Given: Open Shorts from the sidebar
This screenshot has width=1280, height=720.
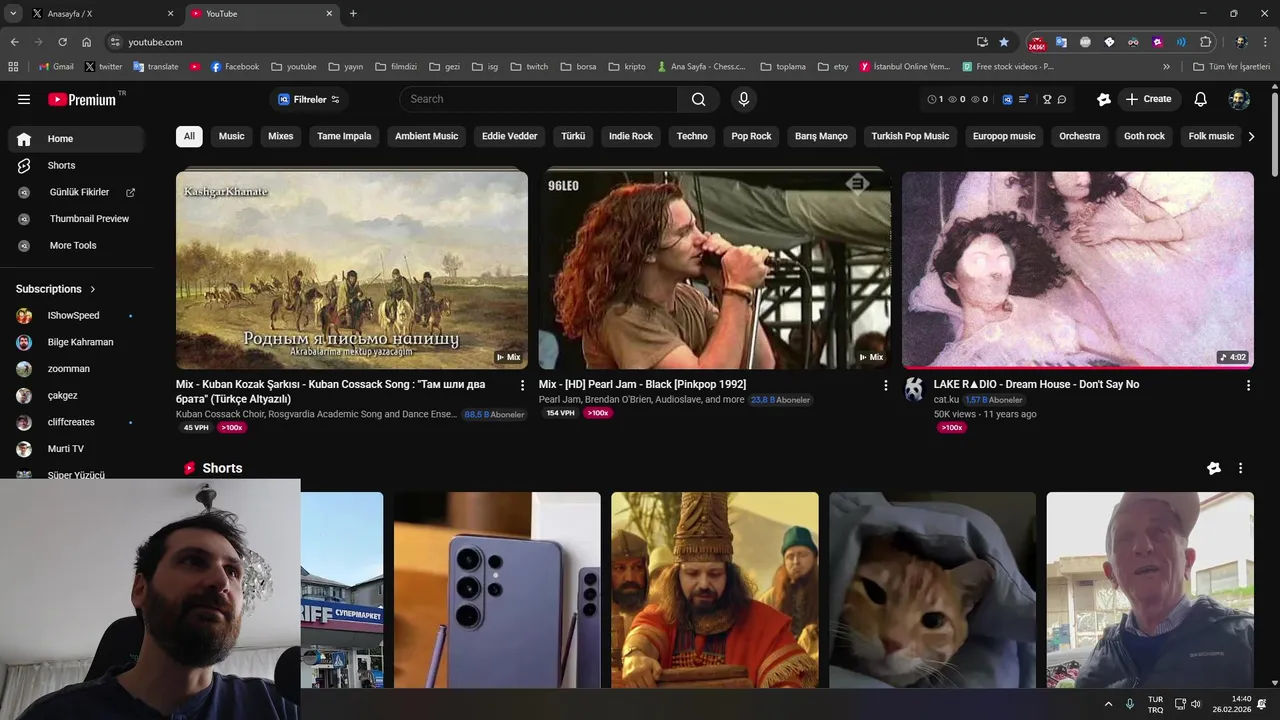Looking at the screenshot, I should coord(76,165).
